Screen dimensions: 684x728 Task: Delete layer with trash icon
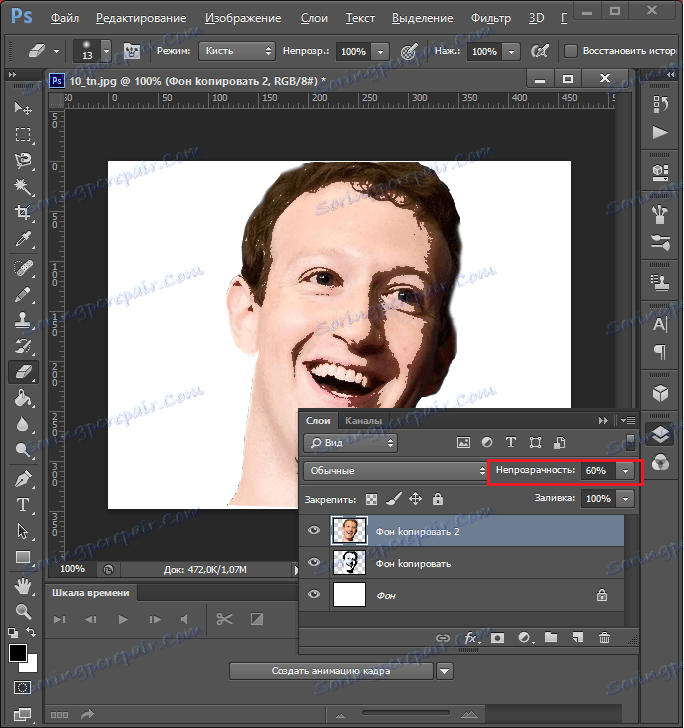[604, 638]
